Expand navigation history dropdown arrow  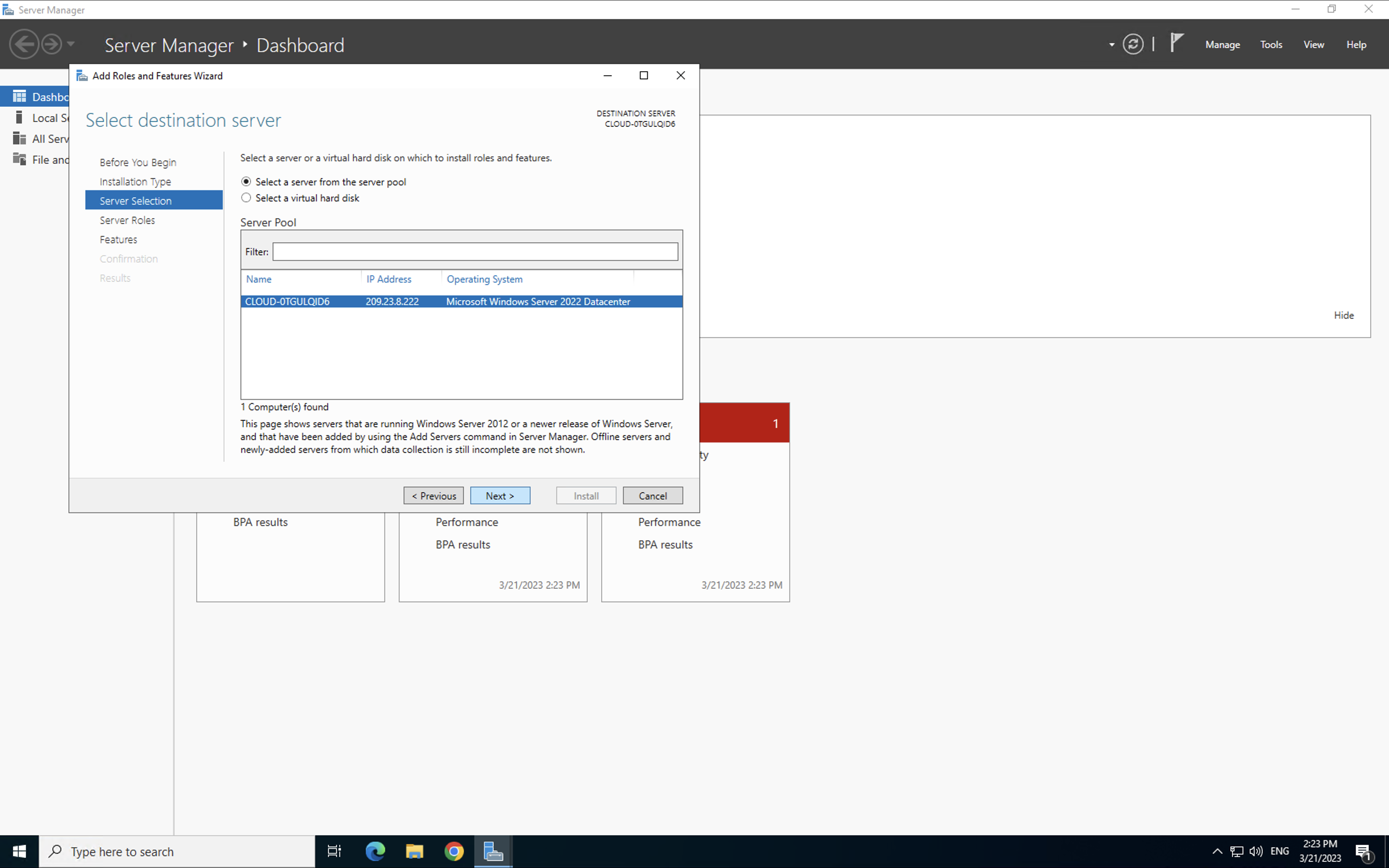(71, 44)
